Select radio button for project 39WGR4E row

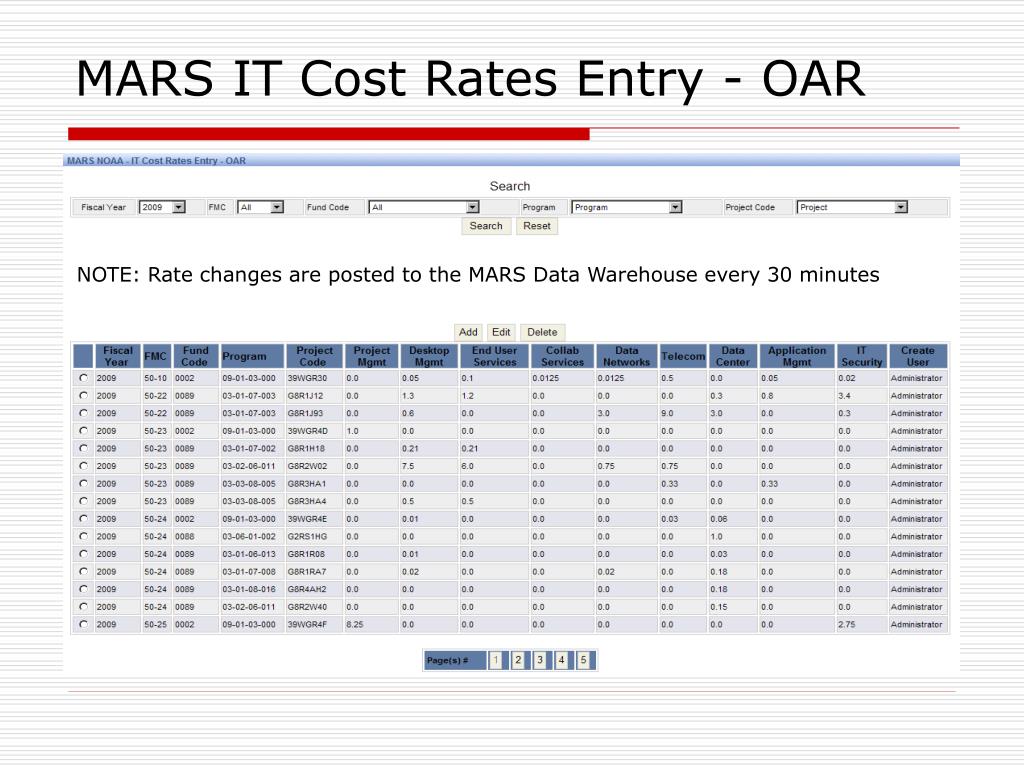[x=84, y=519]
